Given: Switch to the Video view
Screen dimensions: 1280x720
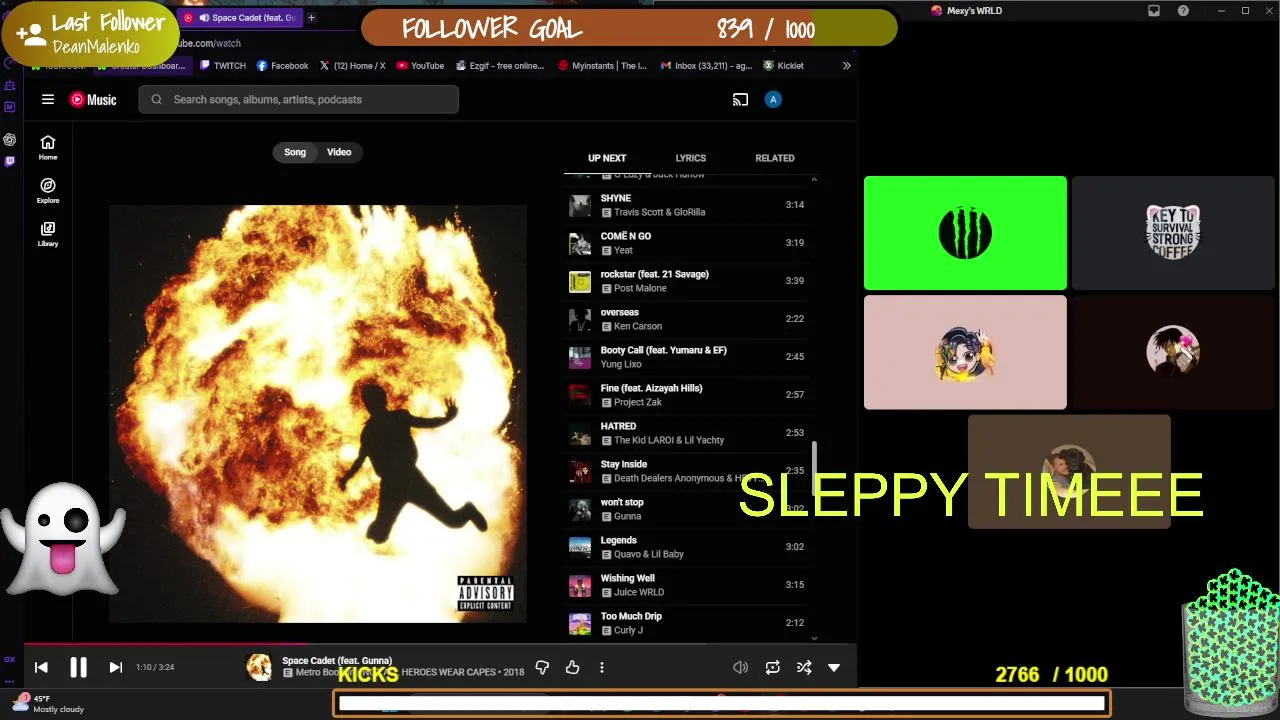Looking at the screenshot, I should tap(339, 152).
